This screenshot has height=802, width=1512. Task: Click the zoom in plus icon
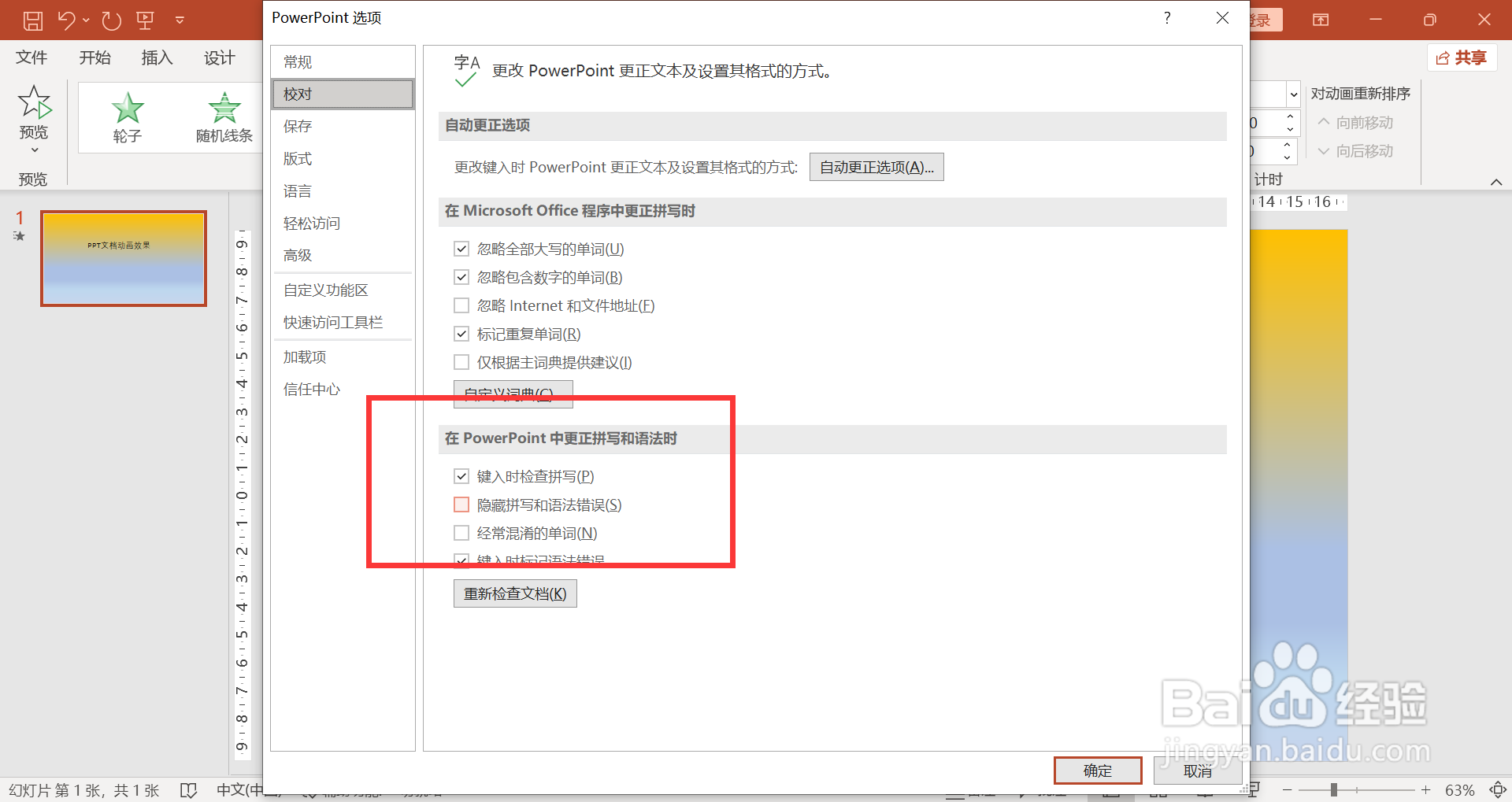pyautogui.click(x=1425, y=789)
